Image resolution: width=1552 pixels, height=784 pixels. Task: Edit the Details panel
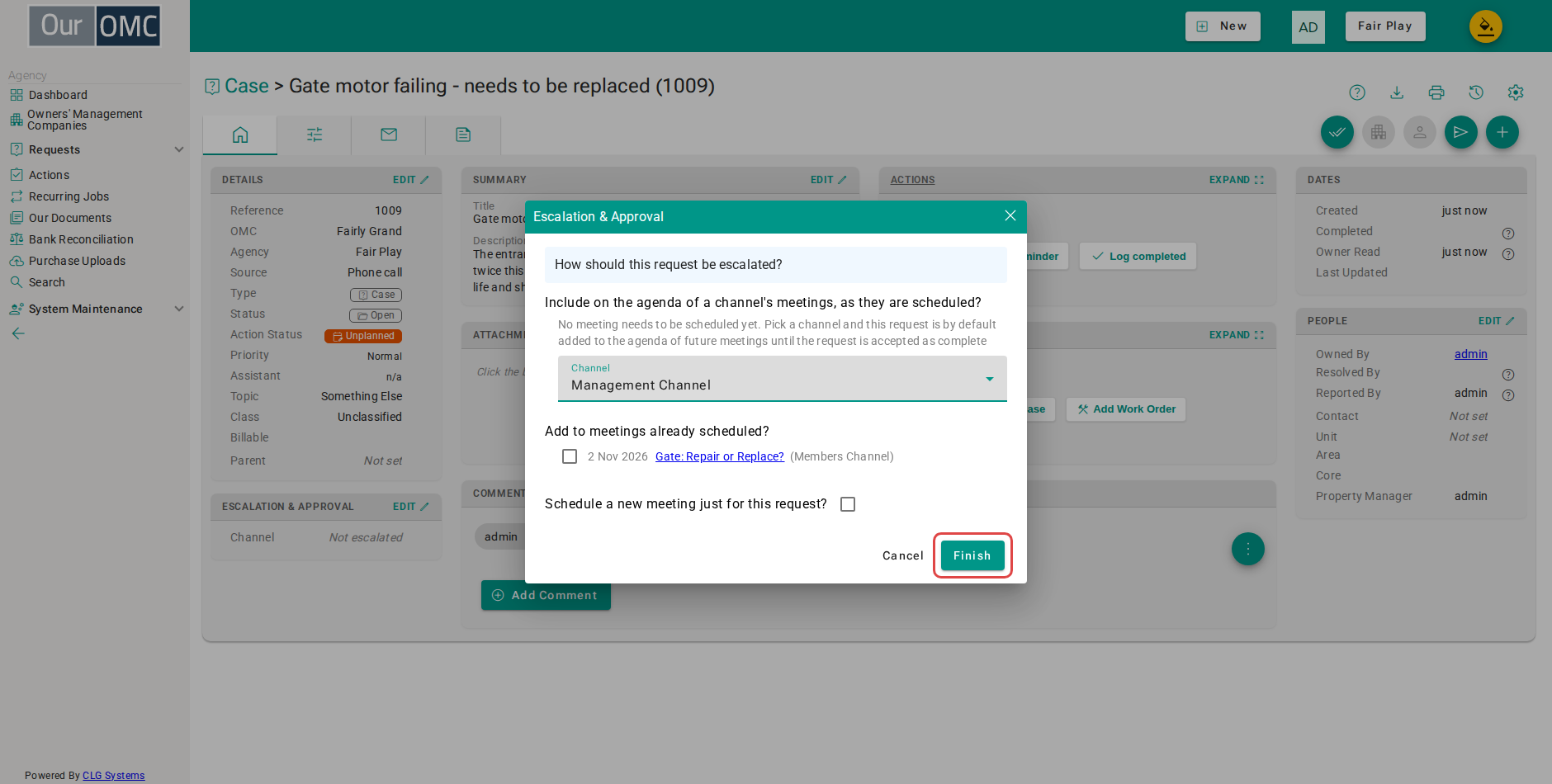pos(411,180)
